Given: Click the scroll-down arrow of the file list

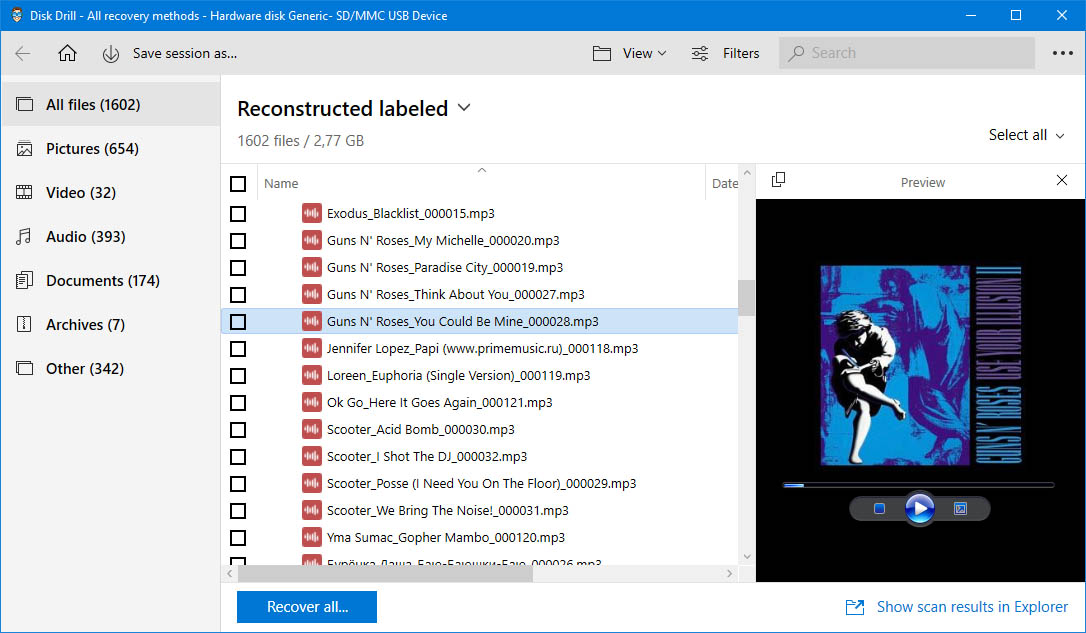Looking at the screenshot, I should pos(747,556).
